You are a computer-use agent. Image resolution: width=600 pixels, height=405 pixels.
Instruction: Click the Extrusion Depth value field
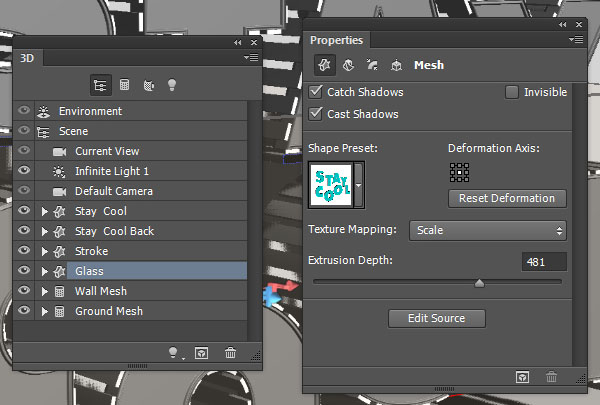click(x=544, y=262)
